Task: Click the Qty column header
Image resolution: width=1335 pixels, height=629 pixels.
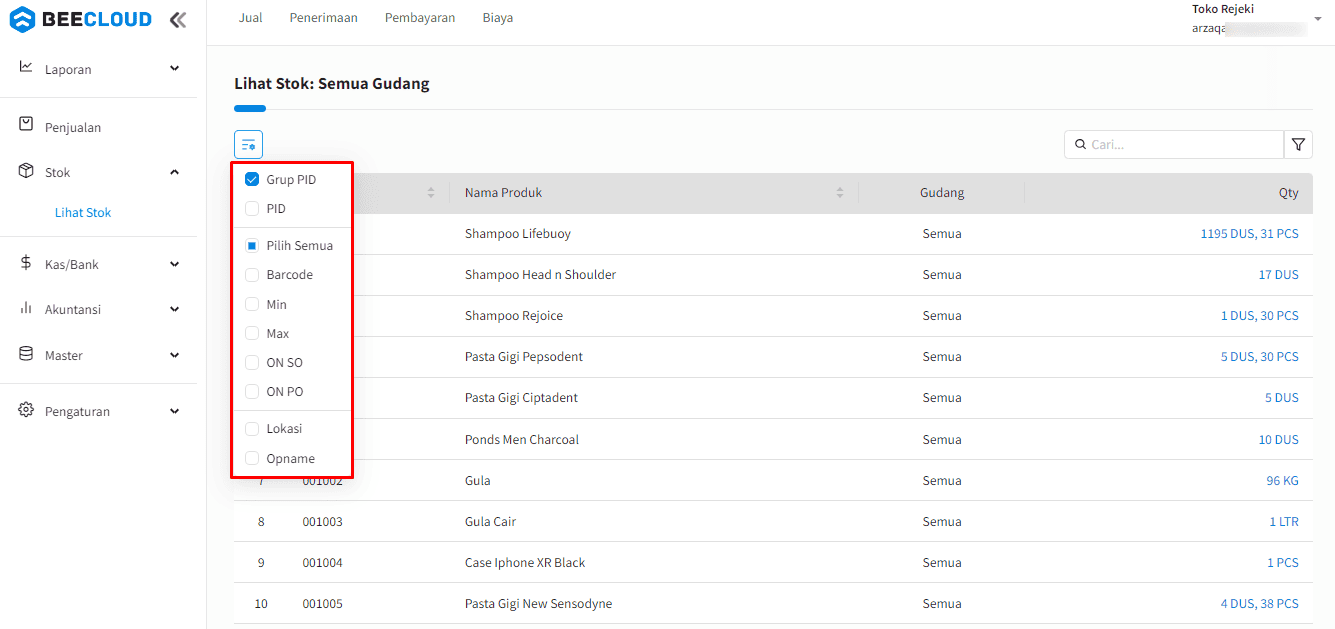Action: (x=1288, y=193)
